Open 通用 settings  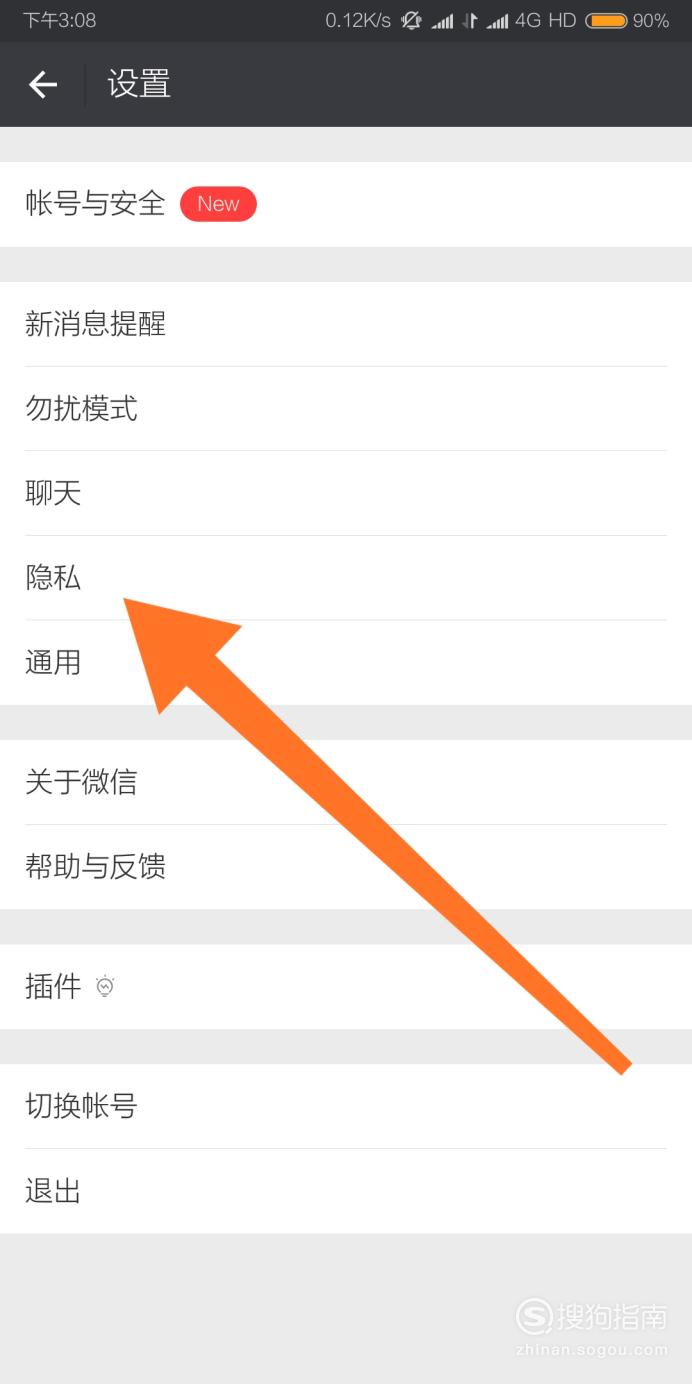[x=346, y=662]
